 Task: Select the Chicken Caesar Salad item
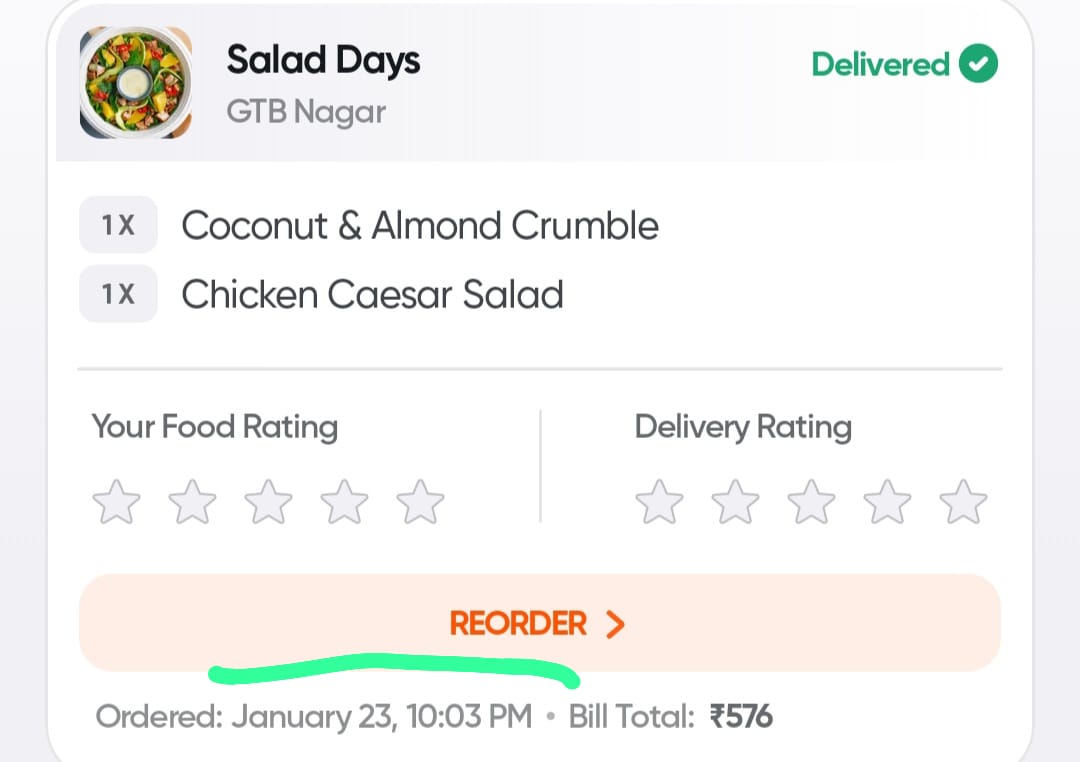(x=372, y=294)
